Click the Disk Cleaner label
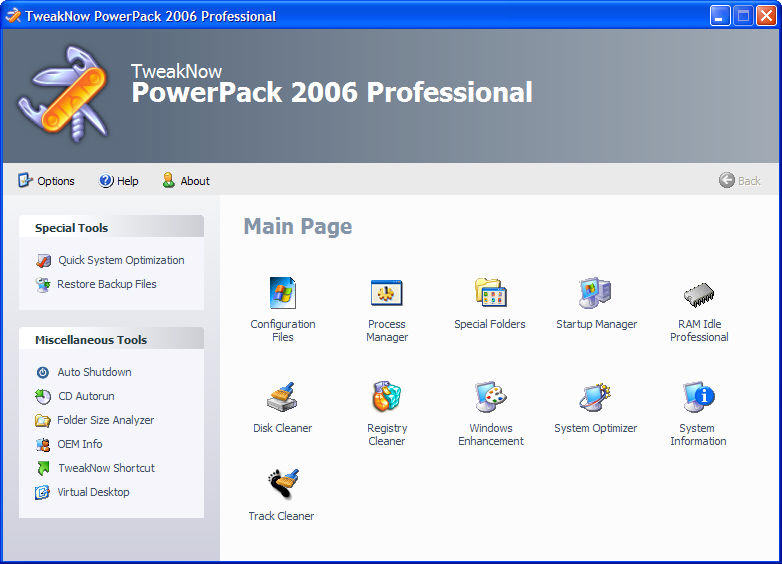Viewport: 782px width, 564px height. pyautogui.click(x=282, y=428)
